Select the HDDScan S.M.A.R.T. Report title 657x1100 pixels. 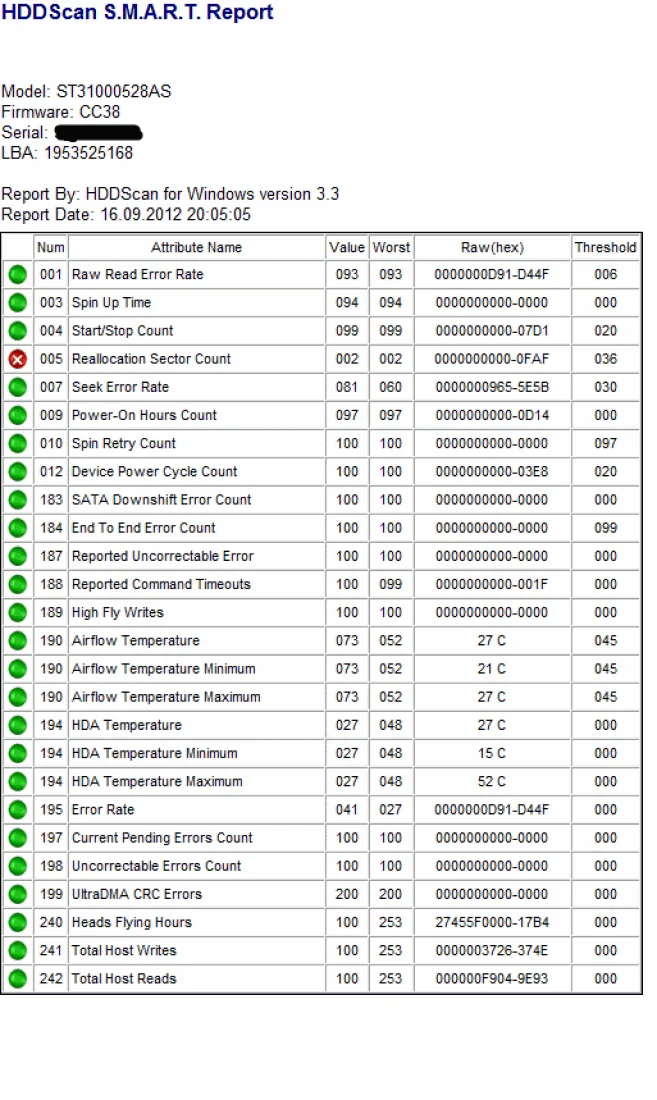137,12
